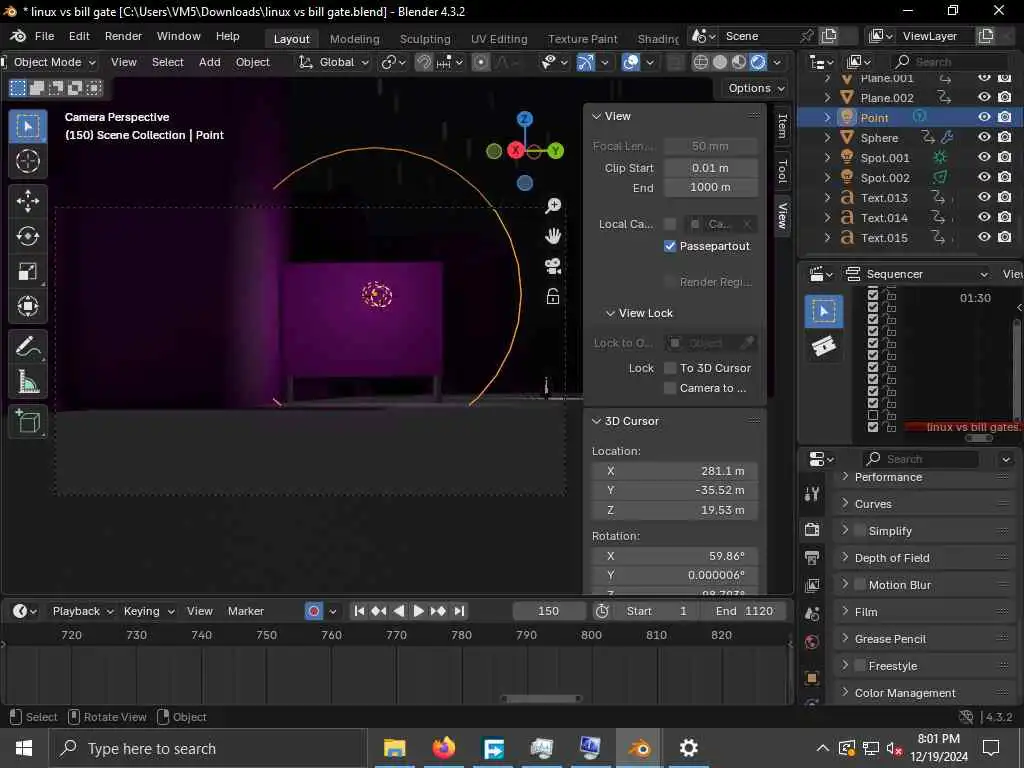Expand the Spot.002 outliner item
Viewport: 1024px width, 768px height.
pyautogui.click(x=827, y=177)
